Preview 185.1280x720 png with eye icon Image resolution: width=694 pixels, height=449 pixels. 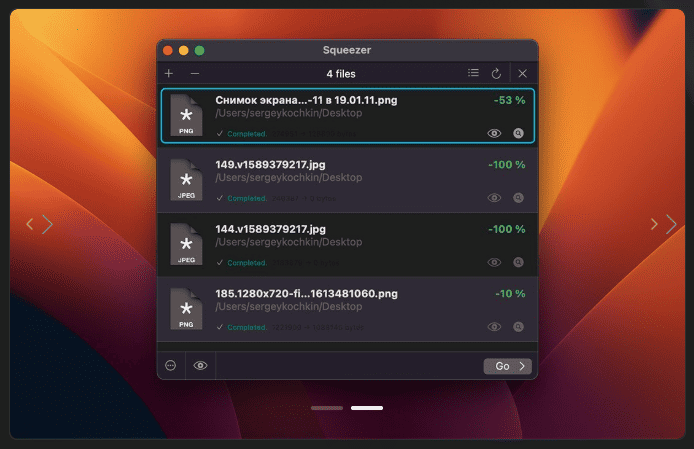(x=494, y=327)
